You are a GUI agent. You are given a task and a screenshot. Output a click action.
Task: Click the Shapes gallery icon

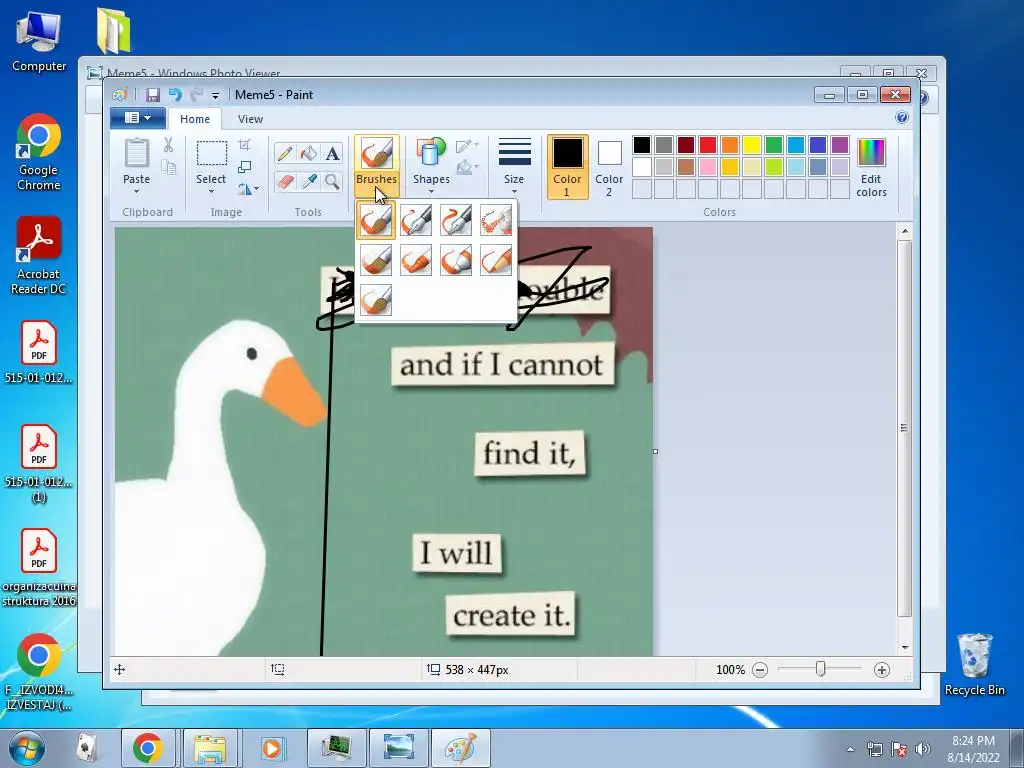[x=431, y=152]
